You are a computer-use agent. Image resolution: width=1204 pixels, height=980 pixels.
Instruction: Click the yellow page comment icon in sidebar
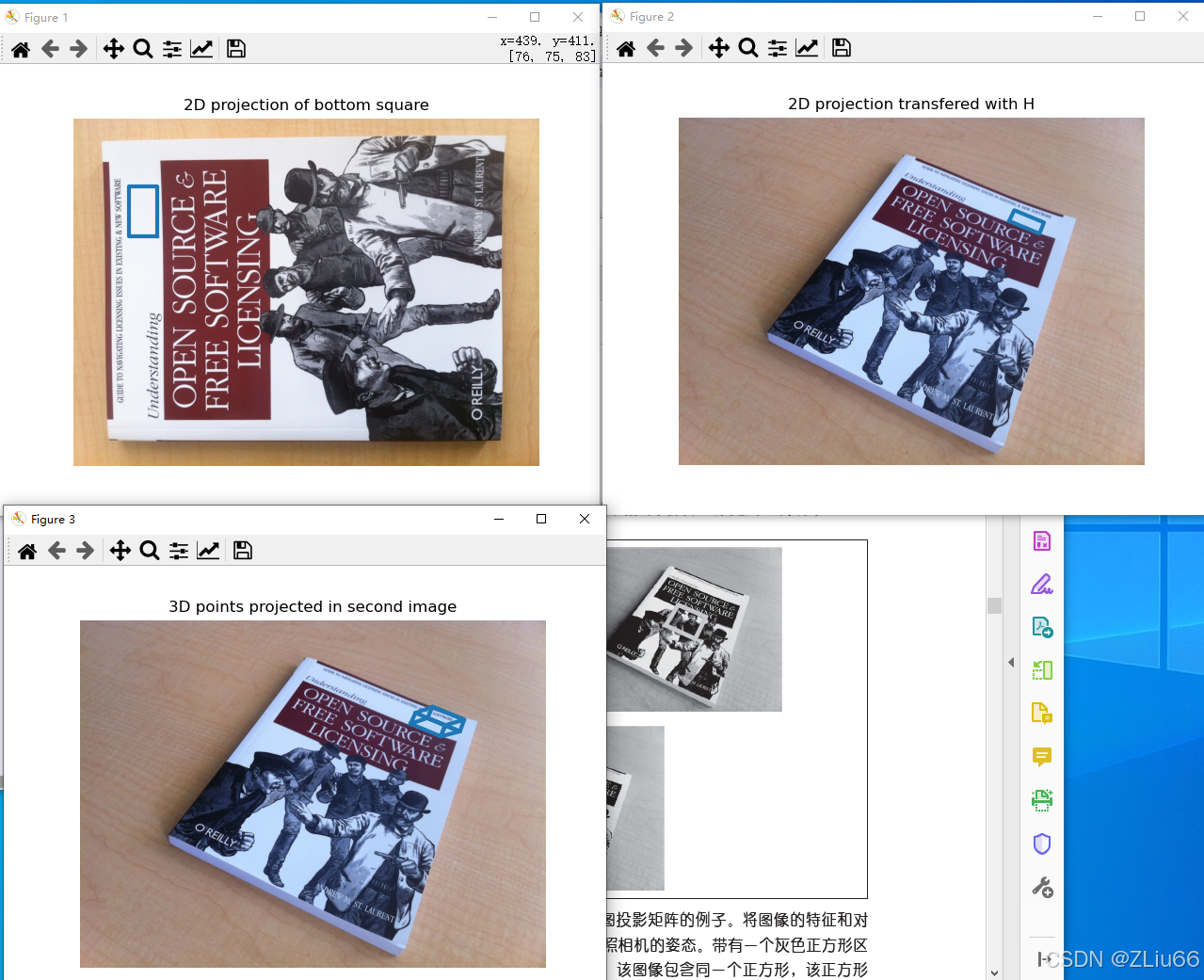pyautogui.click(x=1042, y=714)
